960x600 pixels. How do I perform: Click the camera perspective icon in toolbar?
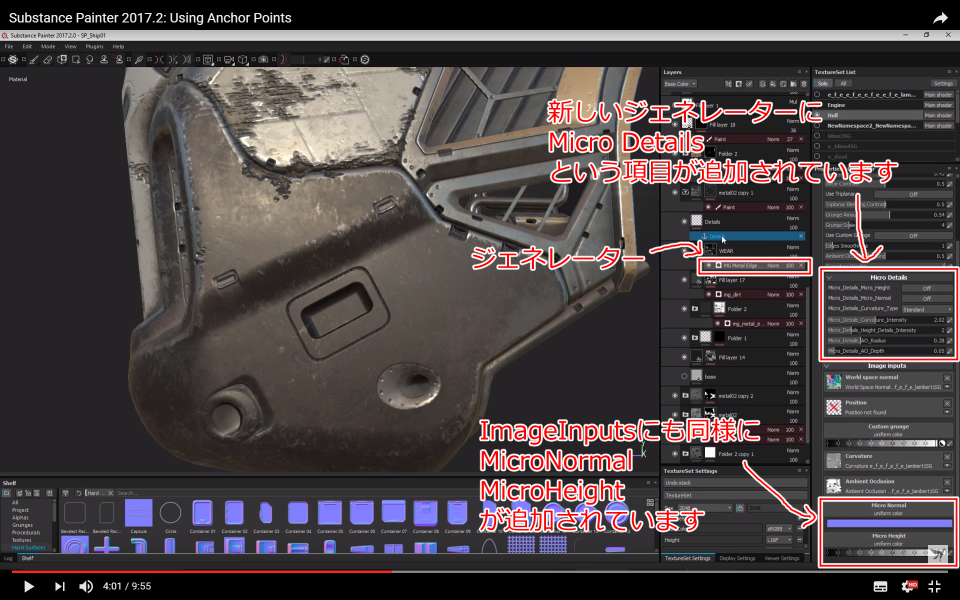[x=228, y=59]
